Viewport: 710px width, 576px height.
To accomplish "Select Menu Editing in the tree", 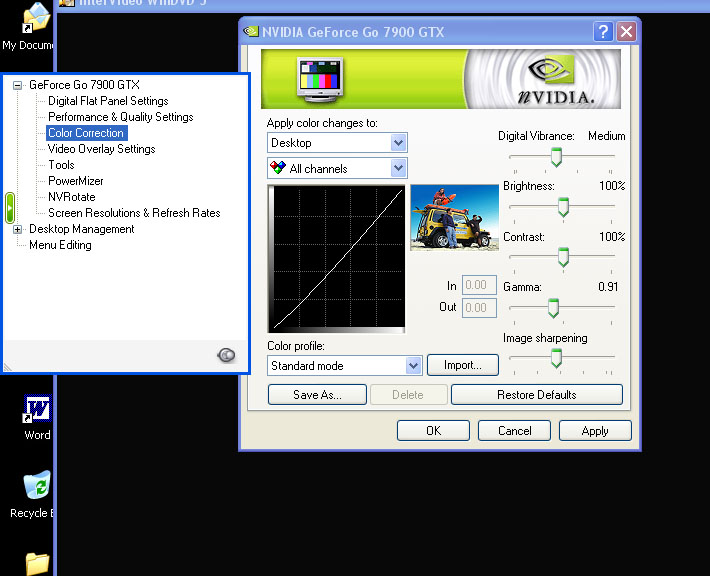I will point(60,245).
